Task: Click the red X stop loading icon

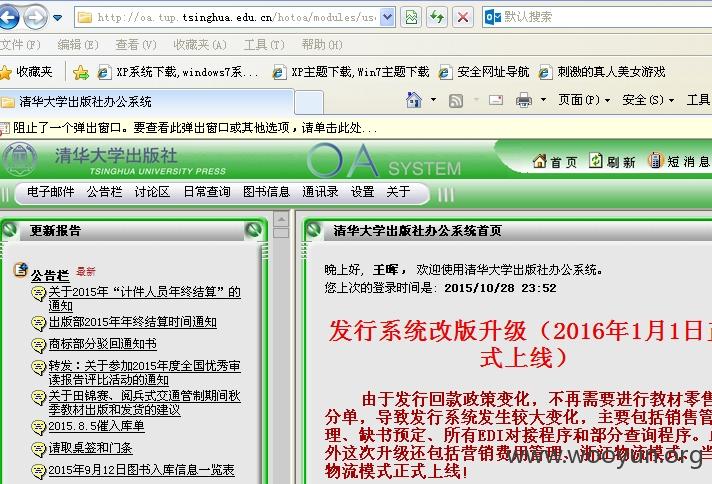Action: 463,17
